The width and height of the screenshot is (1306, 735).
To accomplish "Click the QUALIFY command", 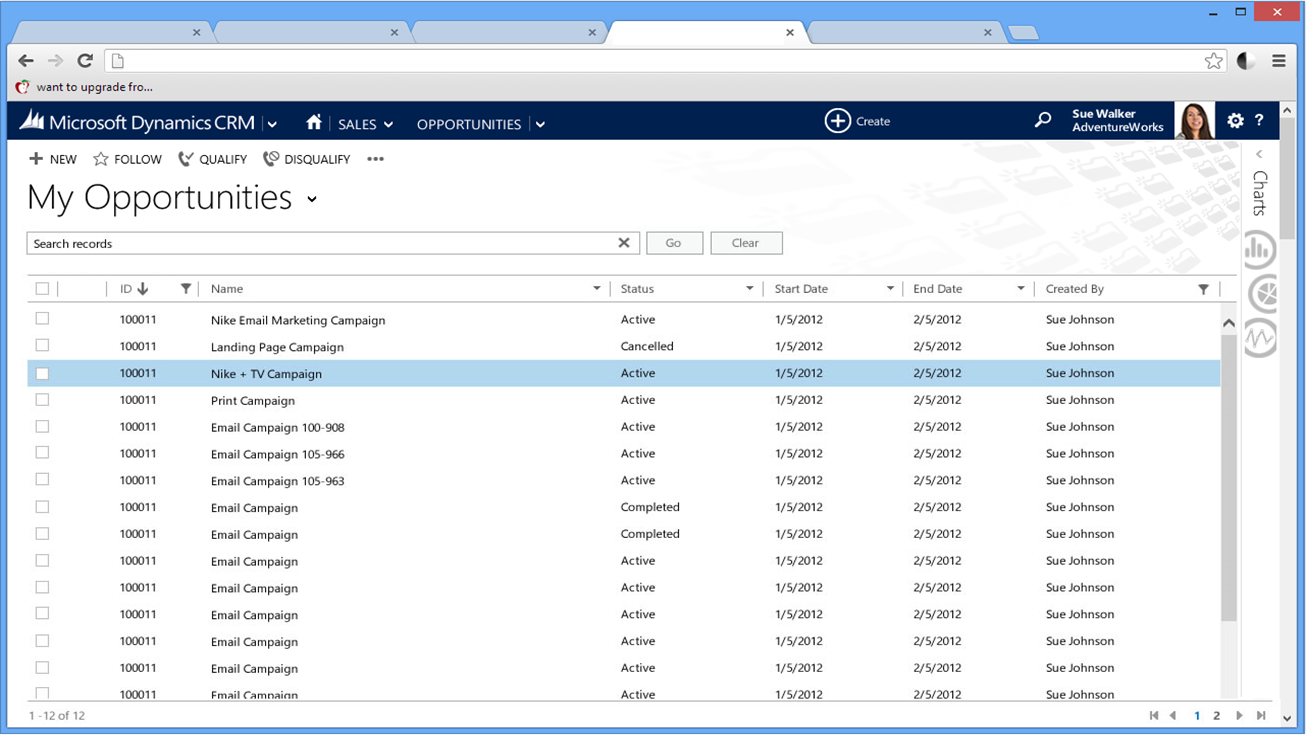I will [212, 159].
